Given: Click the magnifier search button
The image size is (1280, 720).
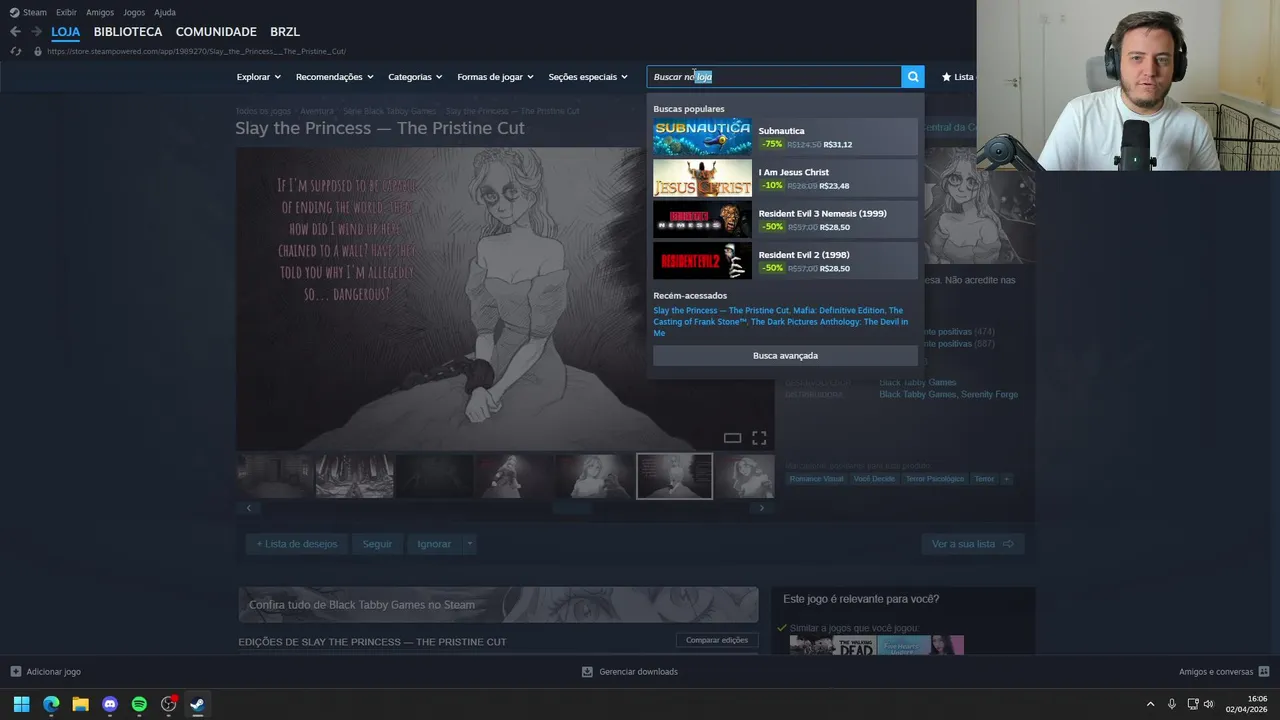Looking at the screenshot, I should (x=912, y=77).
